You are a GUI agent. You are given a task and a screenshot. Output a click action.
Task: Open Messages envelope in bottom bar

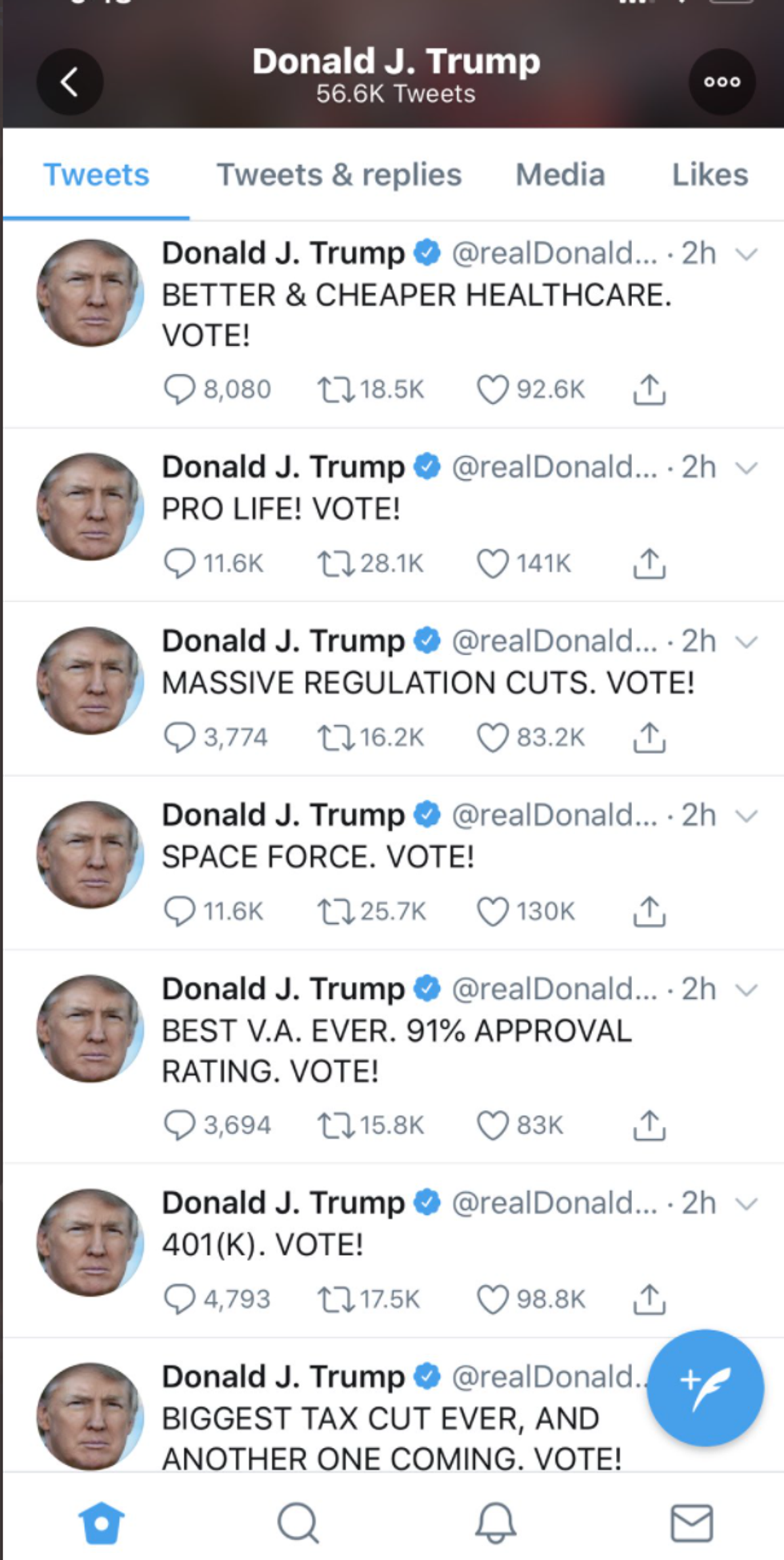tap(691, 1522)
